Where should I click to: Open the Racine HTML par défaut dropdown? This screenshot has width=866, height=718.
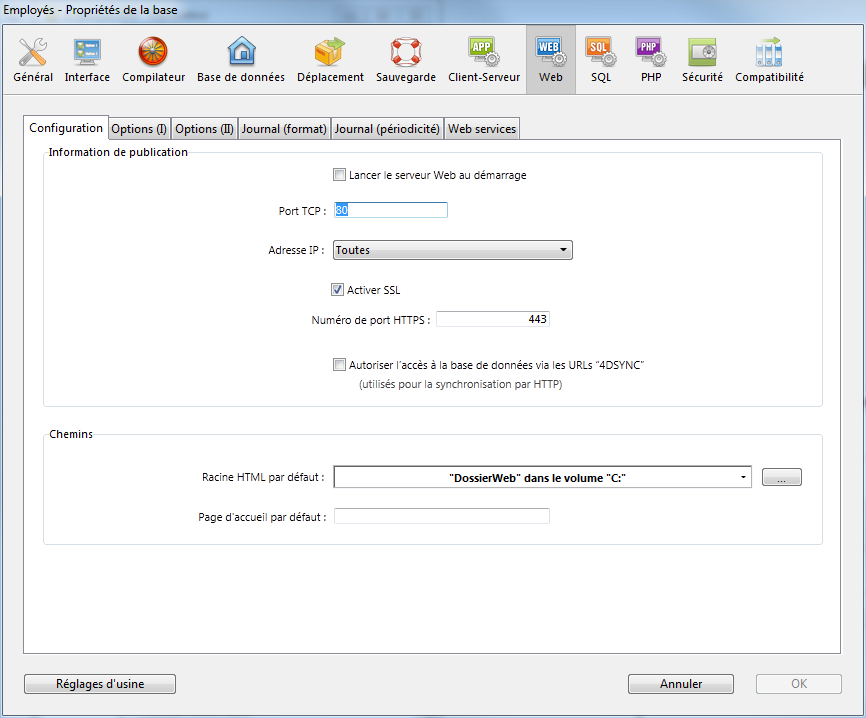pos(542,478)
